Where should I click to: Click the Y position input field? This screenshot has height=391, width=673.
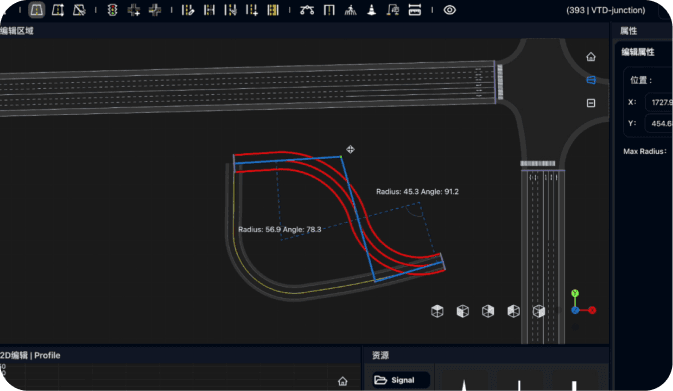coord(659,124)
